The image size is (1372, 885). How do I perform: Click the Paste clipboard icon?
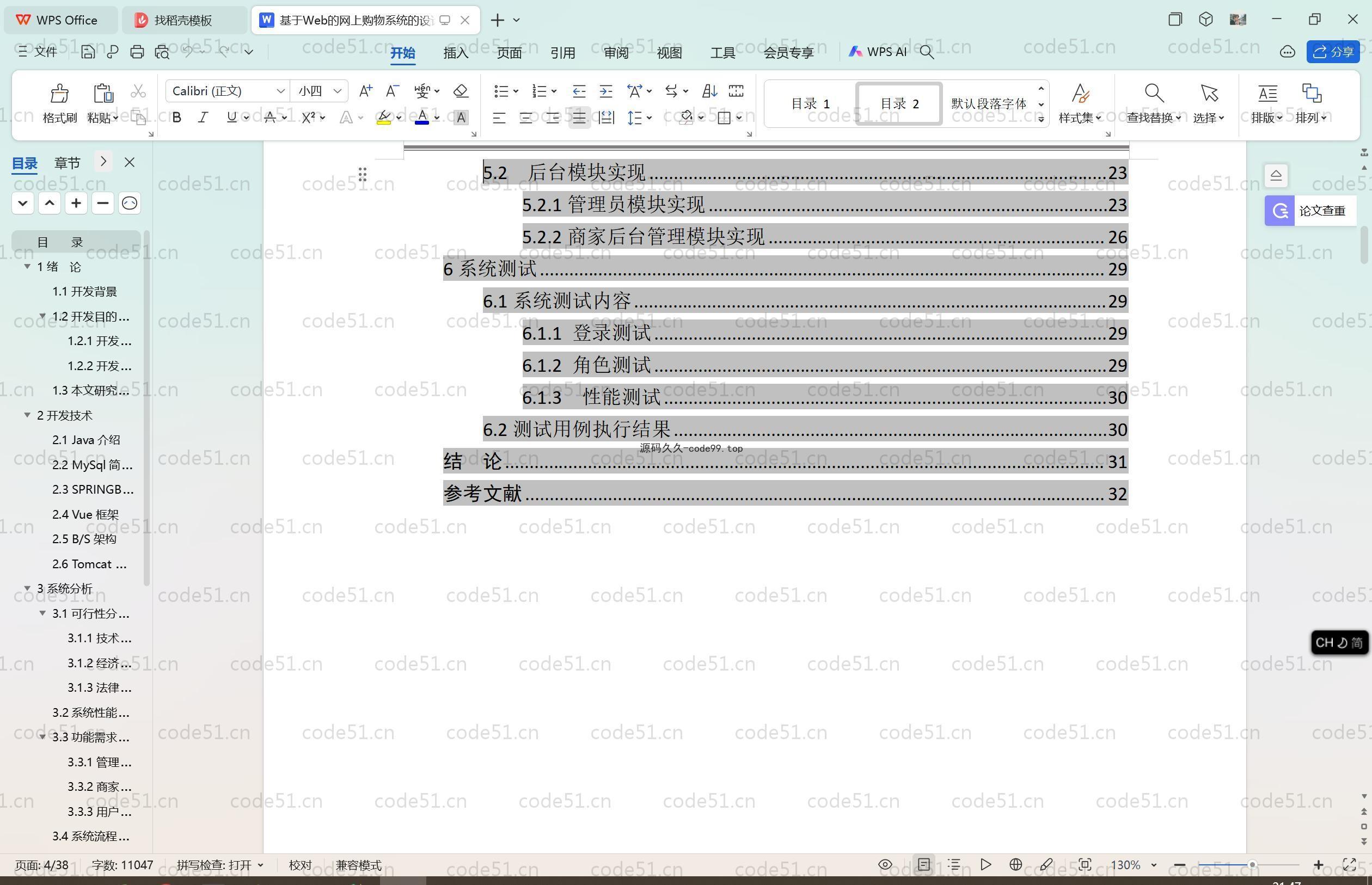coord(102,93)
